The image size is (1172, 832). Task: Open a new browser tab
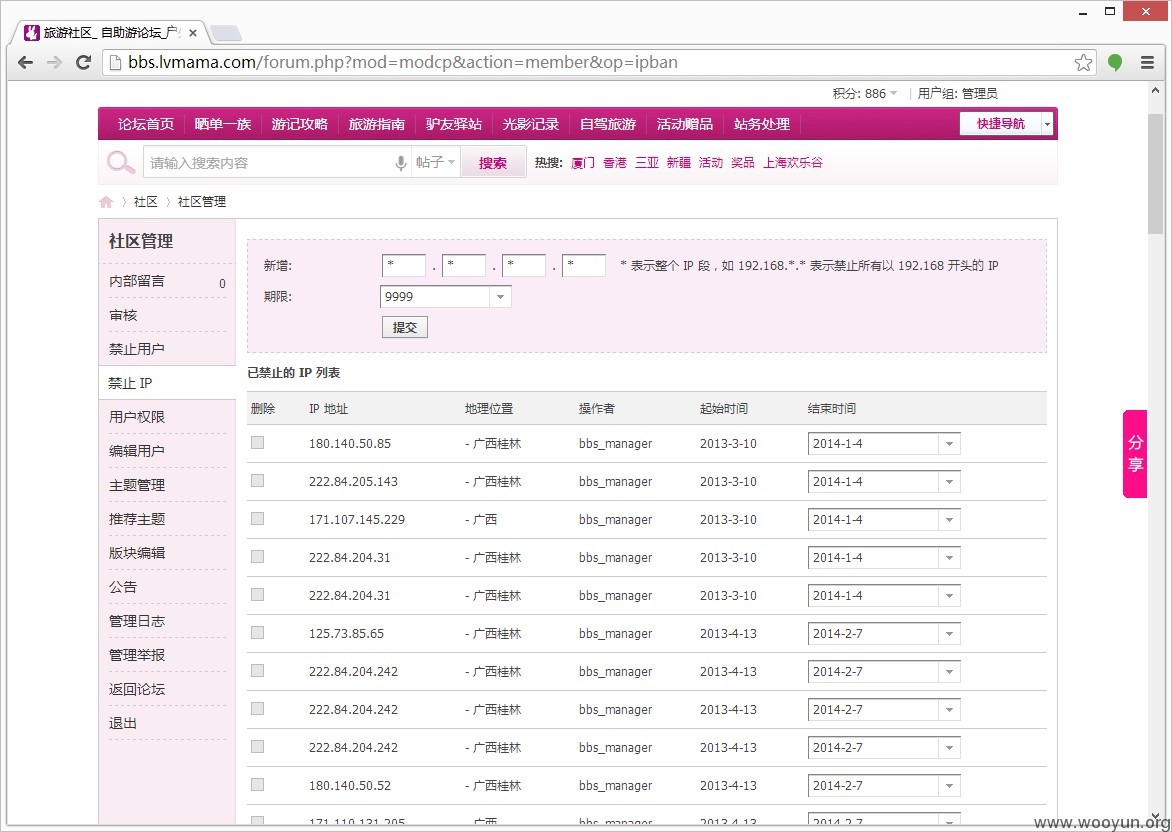225,33
